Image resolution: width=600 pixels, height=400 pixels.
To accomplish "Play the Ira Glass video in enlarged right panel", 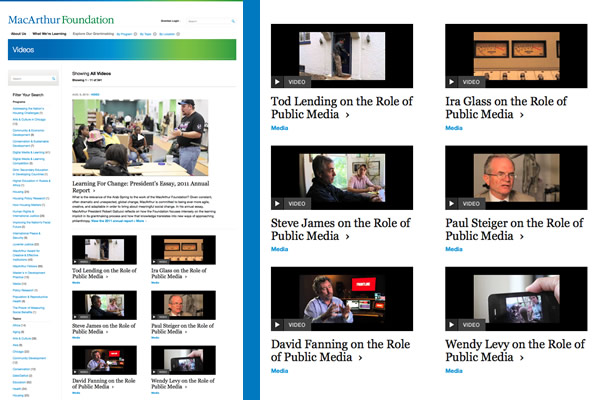I will tap(451, 81).
